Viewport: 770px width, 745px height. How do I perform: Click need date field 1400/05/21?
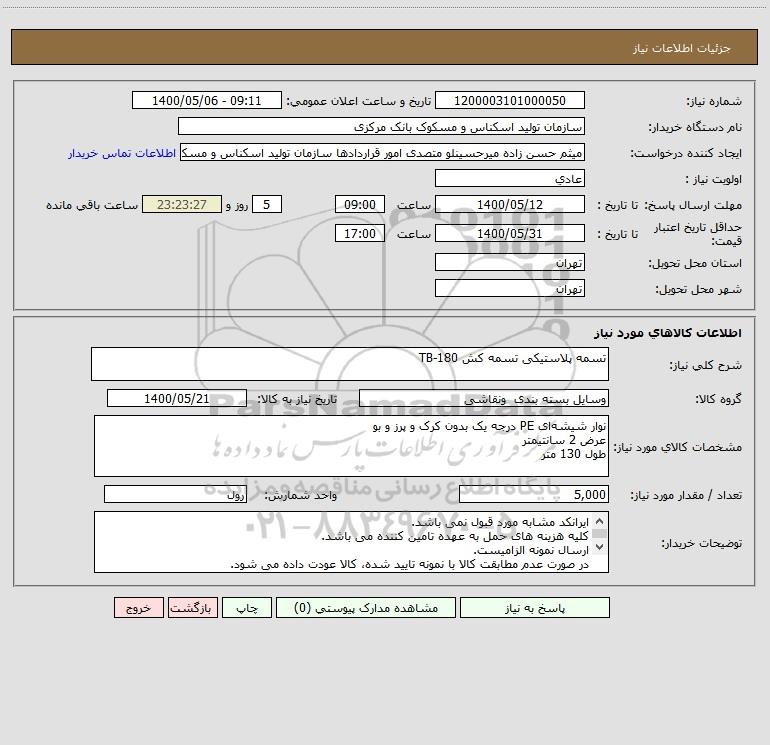177,398
